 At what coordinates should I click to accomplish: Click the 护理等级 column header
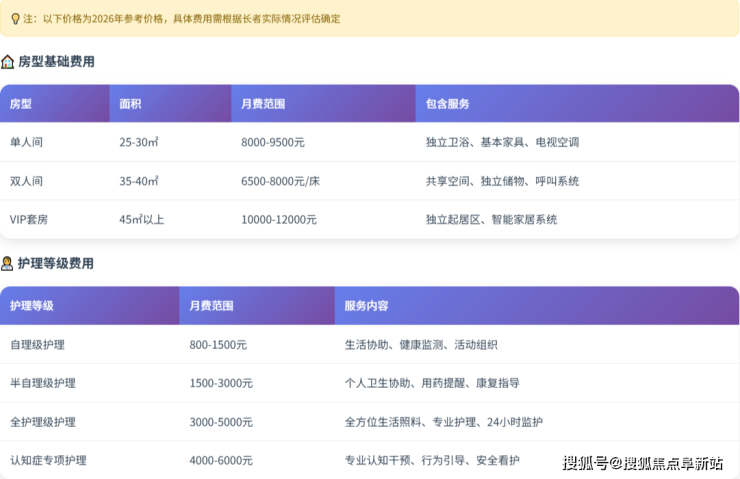click(32, 306)
